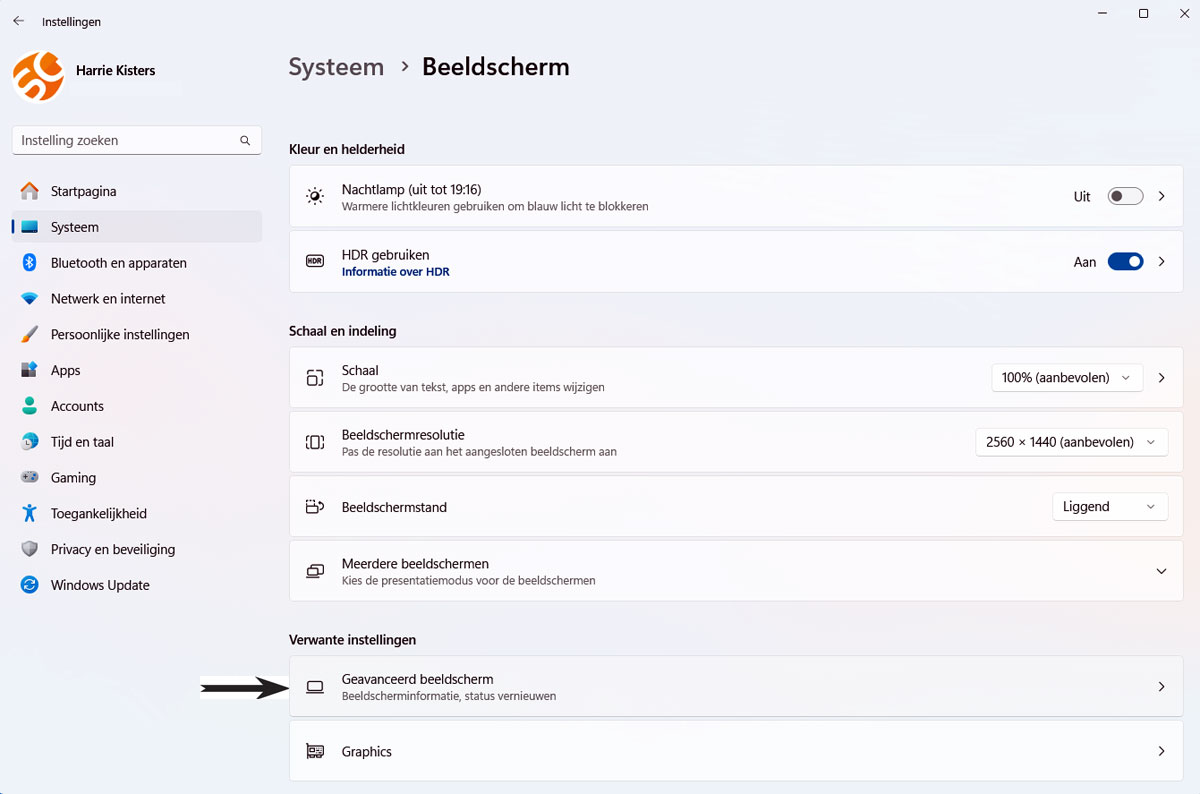Viewport: 1200px width, 794px height.
Task: Click the Graphics GPU icon
Action: coord(314,751)
